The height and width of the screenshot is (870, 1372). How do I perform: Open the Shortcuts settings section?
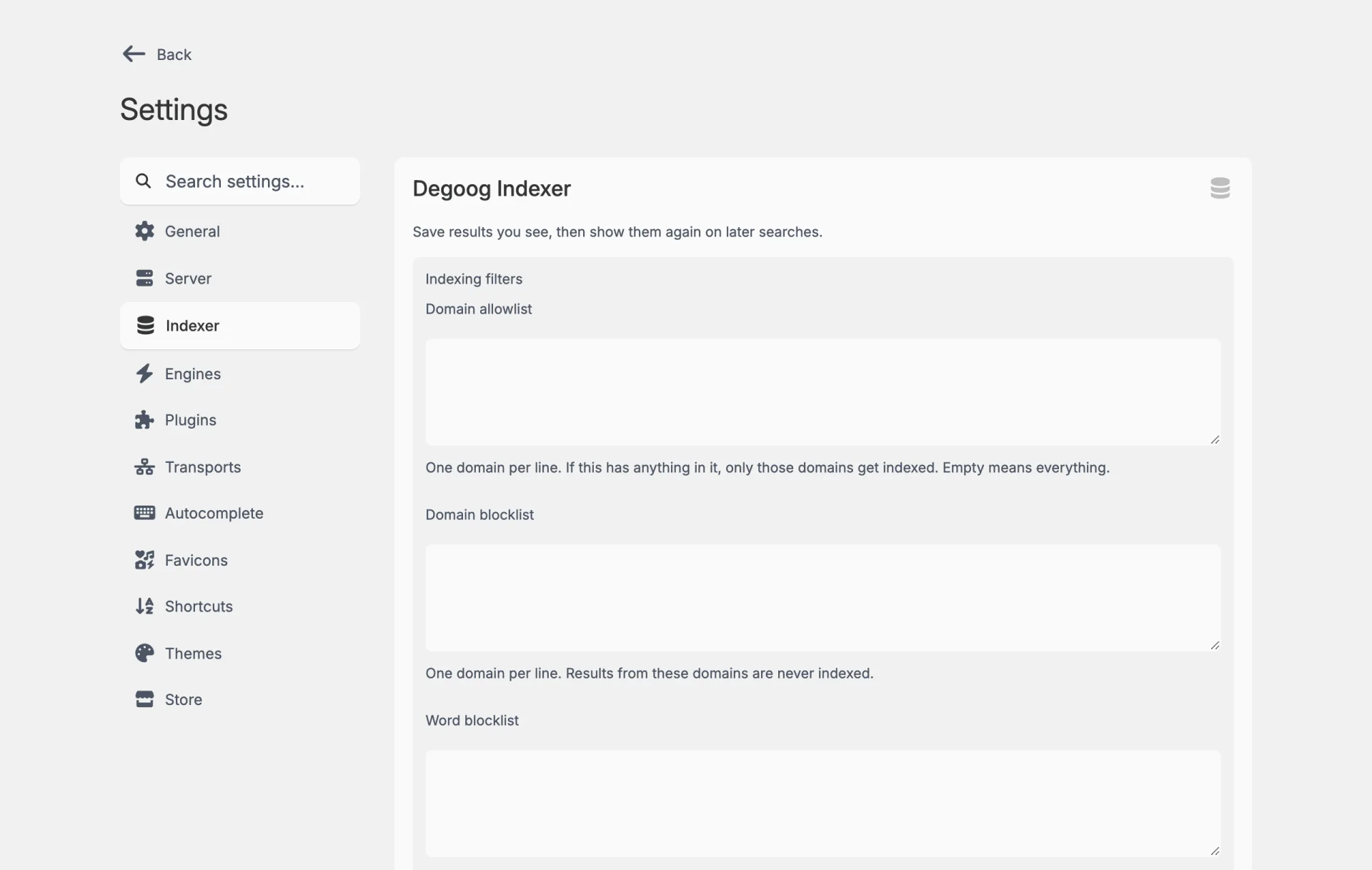(240, 606)
